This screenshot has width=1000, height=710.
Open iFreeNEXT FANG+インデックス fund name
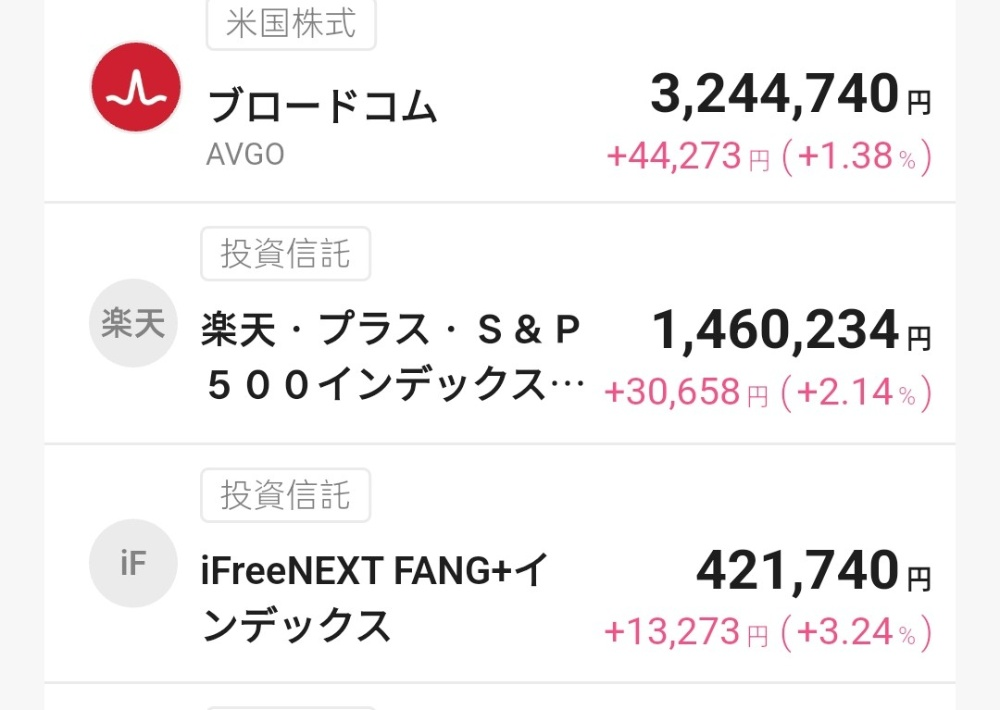pyautogui.click(x=374, y=598)
